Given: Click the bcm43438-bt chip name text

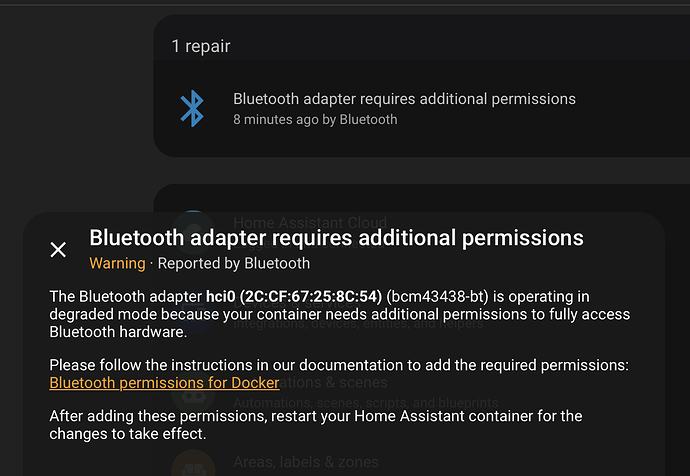Looking at the screenshot, I should click(x=441, y=297).
